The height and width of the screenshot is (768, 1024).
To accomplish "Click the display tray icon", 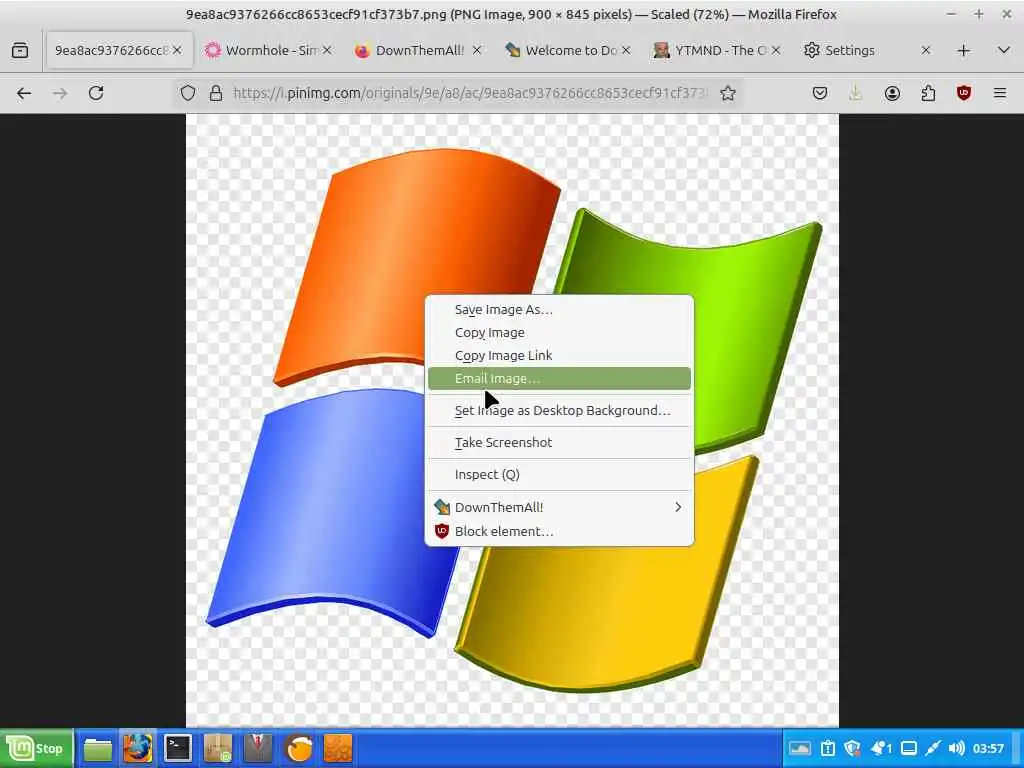I will click(x=909, y=748).
